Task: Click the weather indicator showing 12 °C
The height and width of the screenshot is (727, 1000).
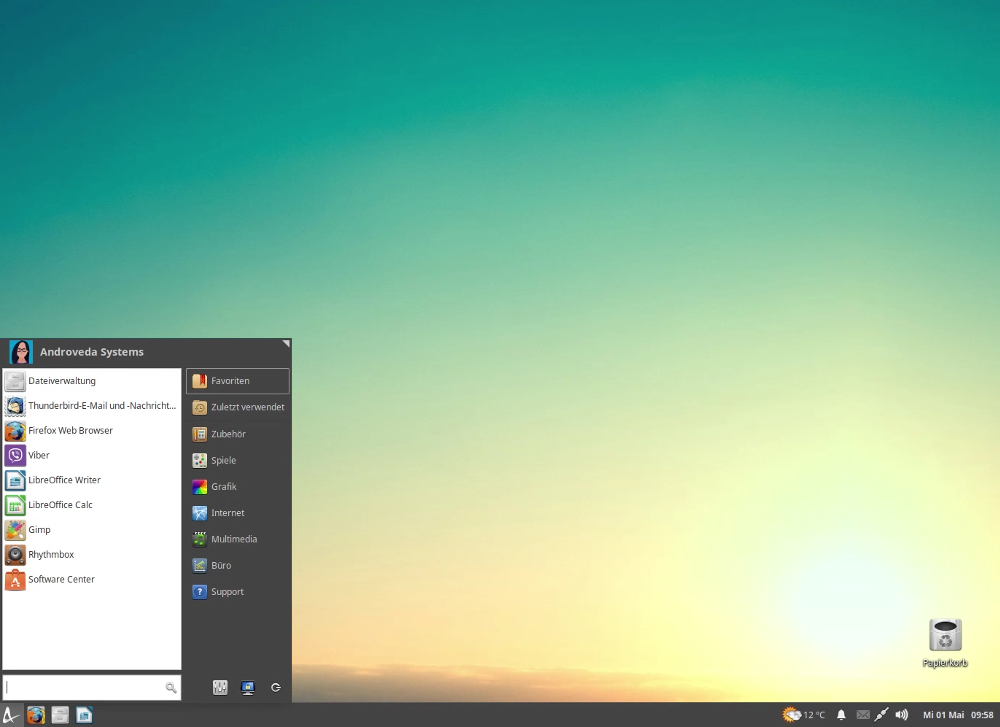Action: (804, 715)
